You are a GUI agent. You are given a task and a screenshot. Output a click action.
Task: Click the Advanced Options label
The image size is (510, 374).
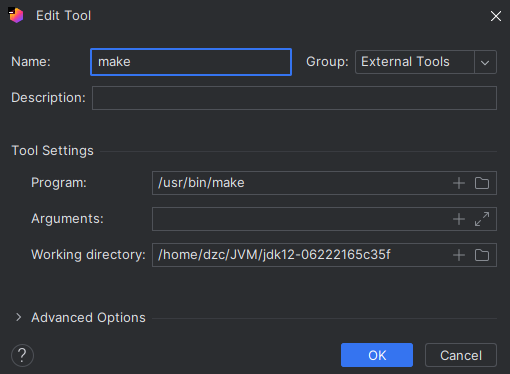pyautogui.click(x=88, y=318)
